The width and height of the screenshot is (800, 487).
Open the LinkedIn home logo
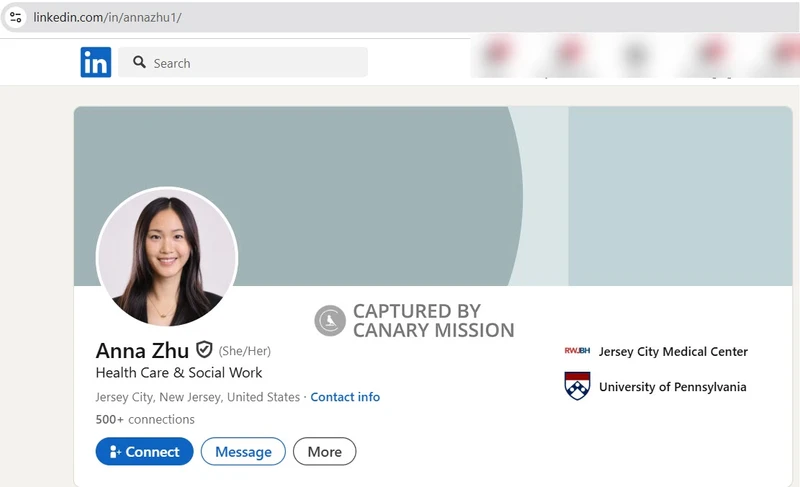[96, 63]
